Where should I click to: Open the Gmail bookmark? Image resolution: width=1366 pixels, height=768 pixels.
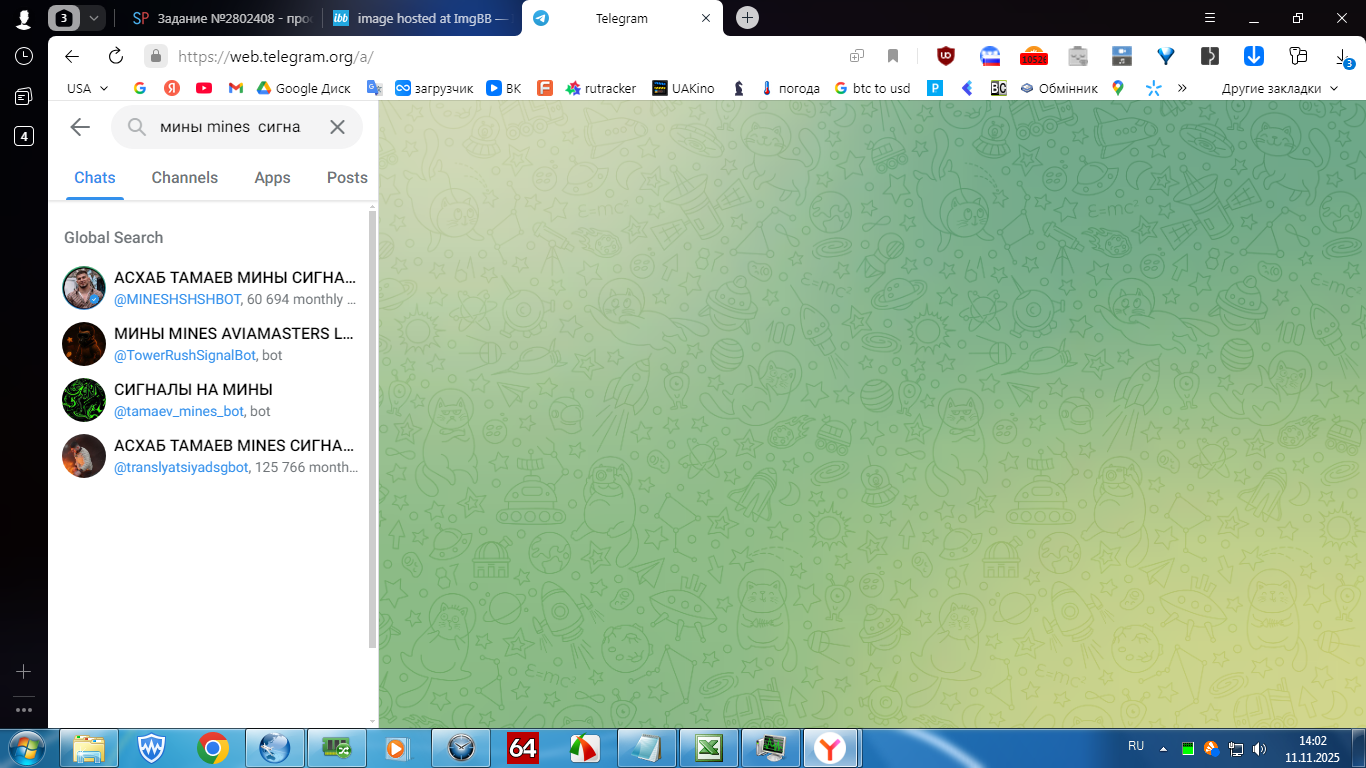click(236, 88)
